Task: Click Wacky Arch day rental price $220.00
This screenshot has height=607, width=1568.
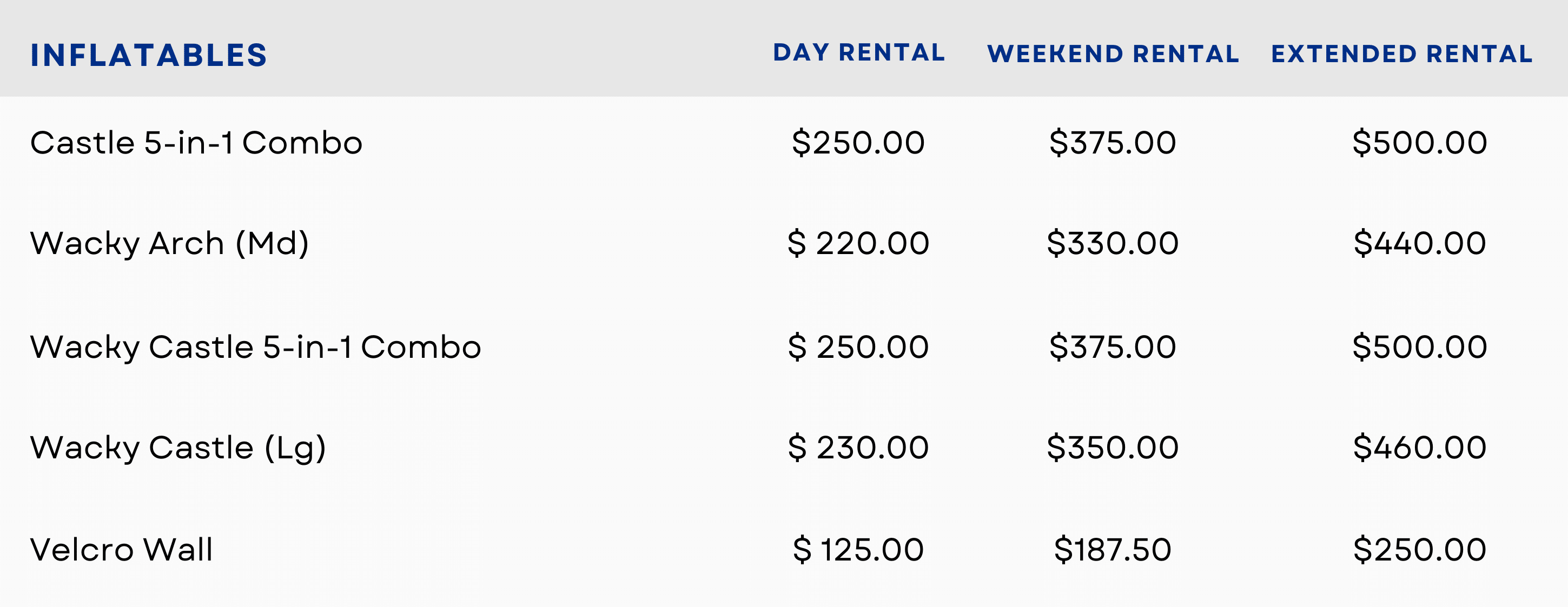Action: [858, 243]
